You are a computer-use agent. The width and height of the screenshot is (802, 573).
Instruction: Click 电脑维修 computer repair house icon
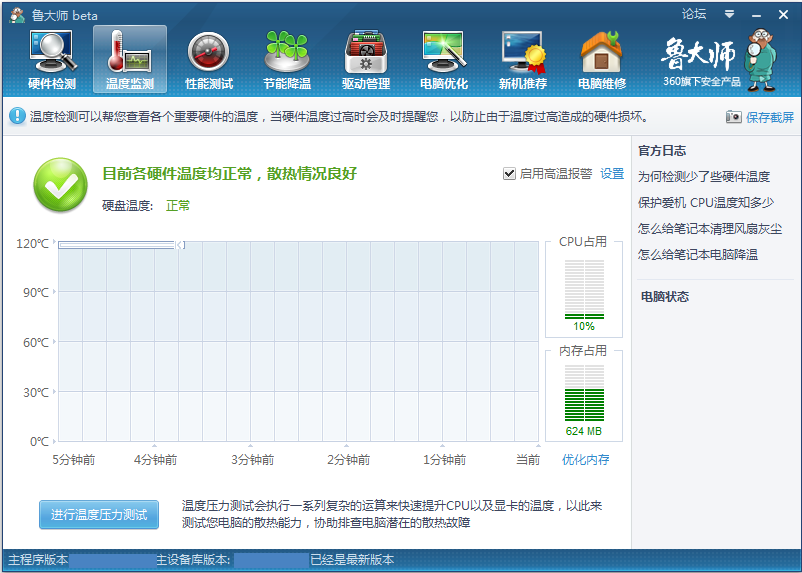[x=602, y=59]
